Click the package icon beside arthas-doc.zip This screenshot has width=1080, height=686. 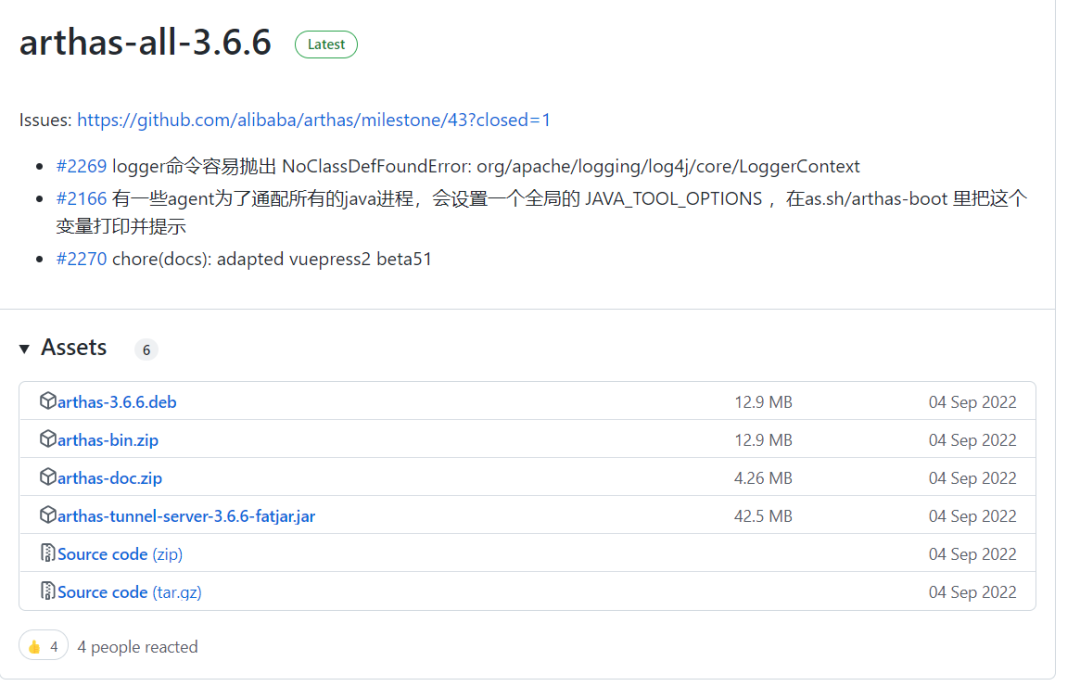point(48,477)
